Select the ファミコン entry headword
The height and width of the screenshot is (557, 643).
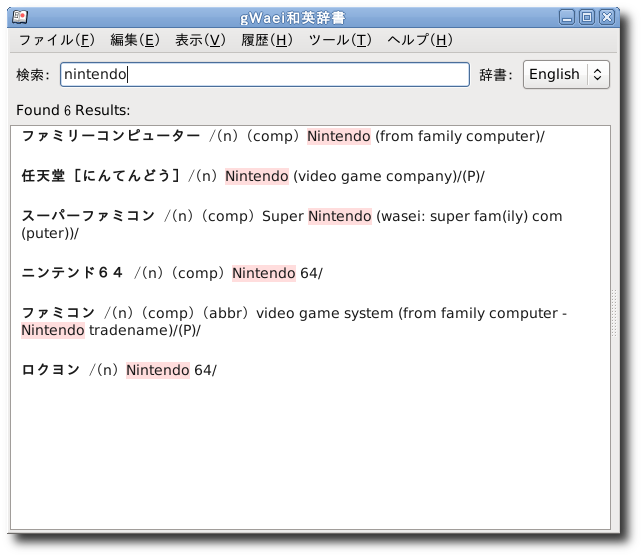(x=58, y=313)
